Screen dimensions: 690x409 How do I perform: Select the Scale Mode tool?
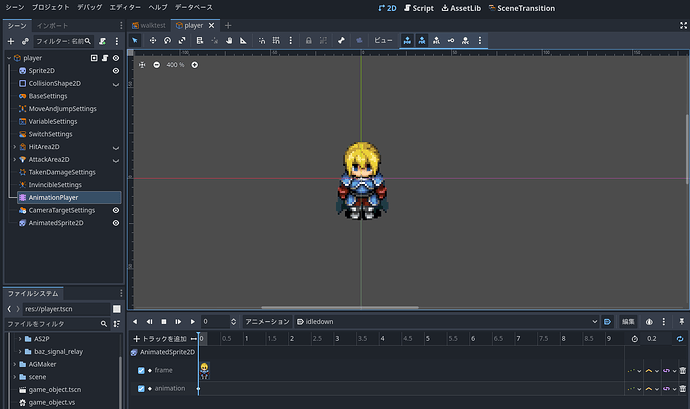[x=182, y=41]
